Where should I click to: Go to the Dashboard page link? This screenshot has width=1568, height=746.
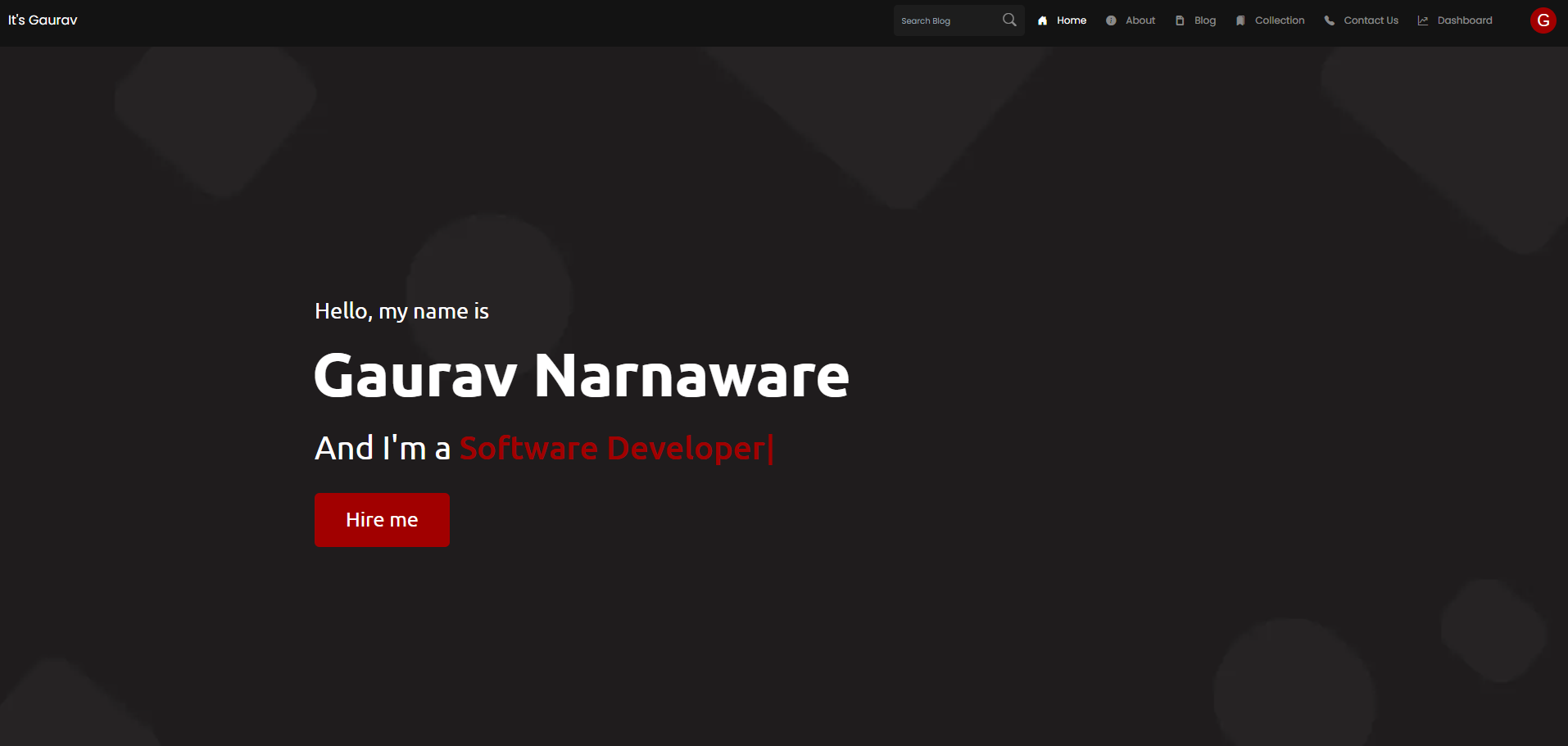pyautogui.click(x=1465, y=20)
